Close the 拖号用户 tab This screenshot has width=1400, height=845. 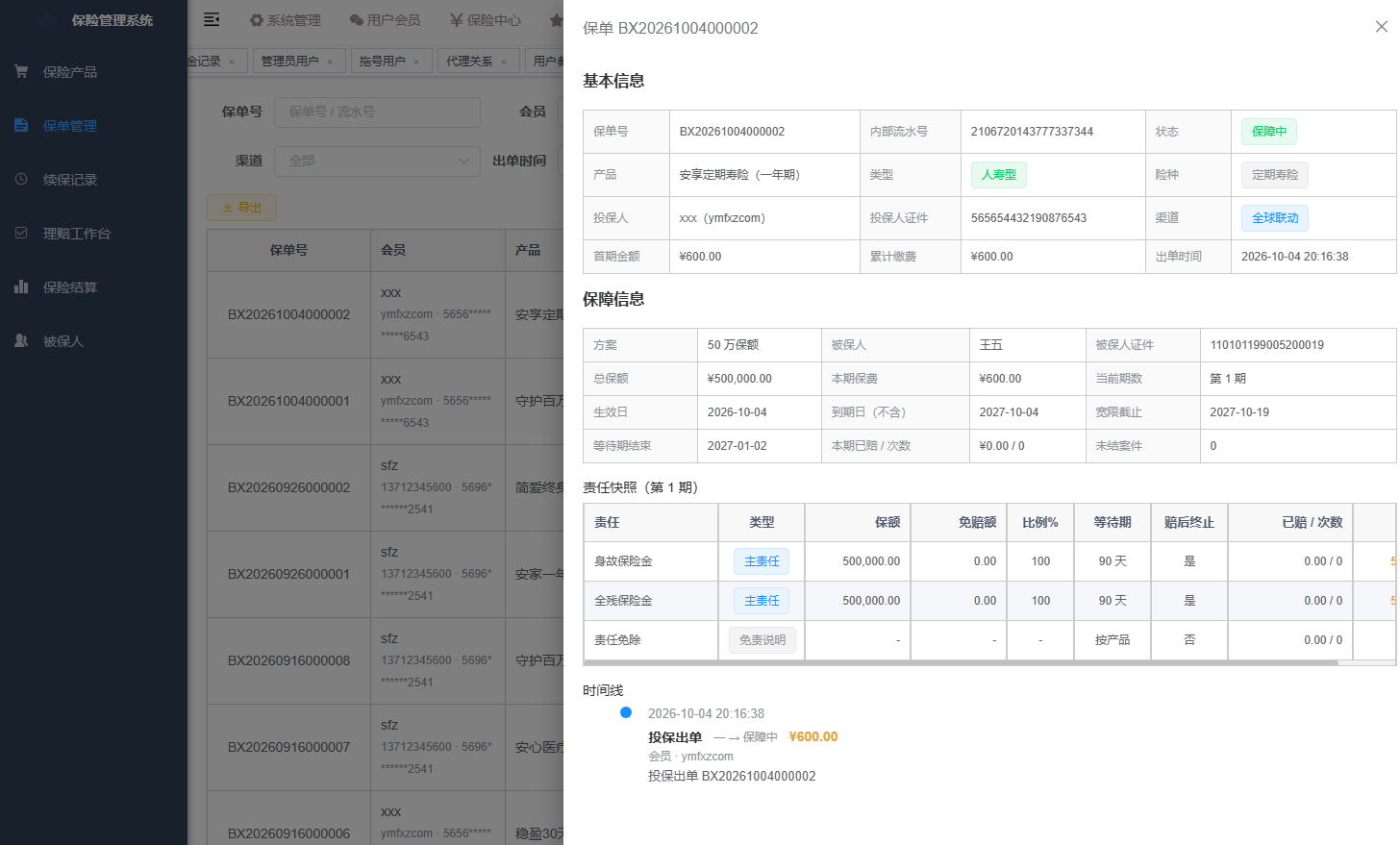tap(416, 62)
